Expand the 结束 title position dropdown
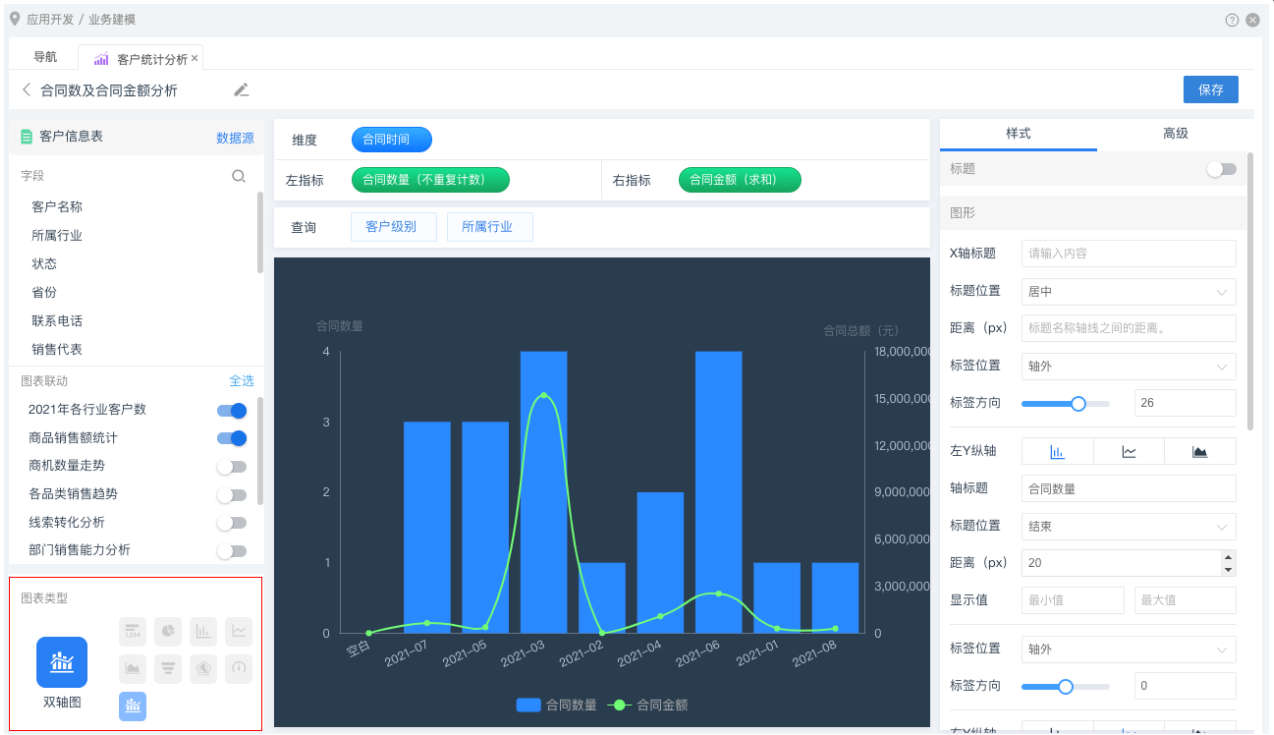This screenshot has height=735, width=1274. (1128, 527)
